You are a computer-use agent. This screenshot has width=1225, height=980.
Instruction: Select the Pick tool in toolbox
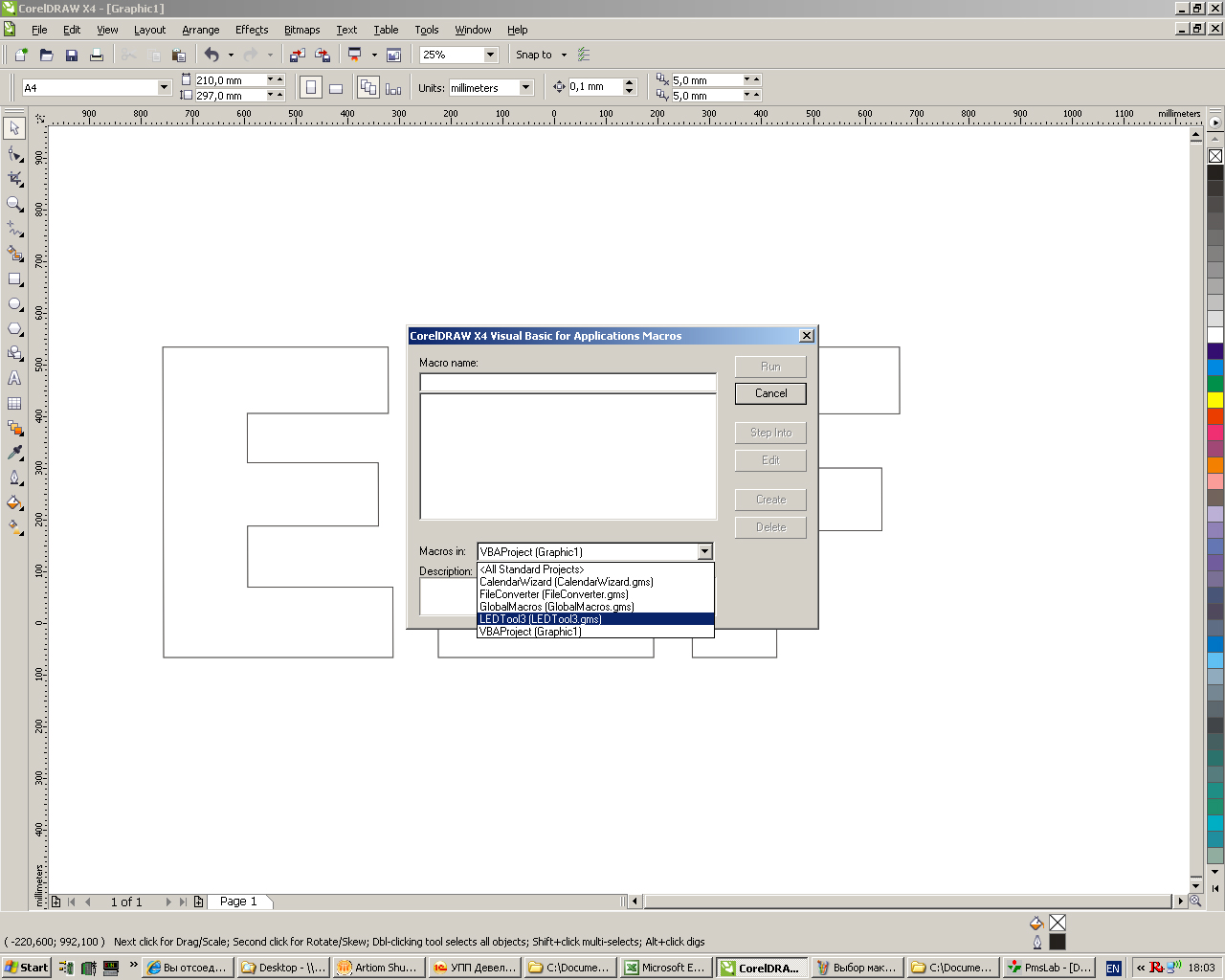click(x=14, y=128)
